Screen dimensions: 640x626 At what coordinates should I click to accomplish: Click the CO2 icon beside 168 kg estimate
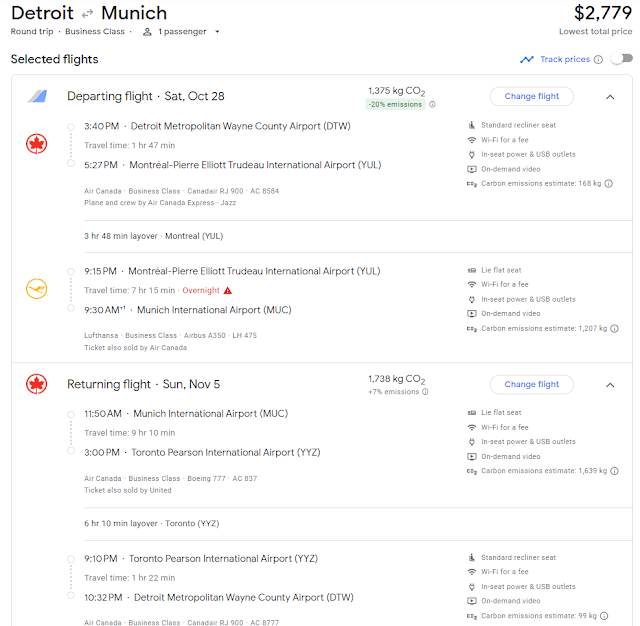(471, 184)
